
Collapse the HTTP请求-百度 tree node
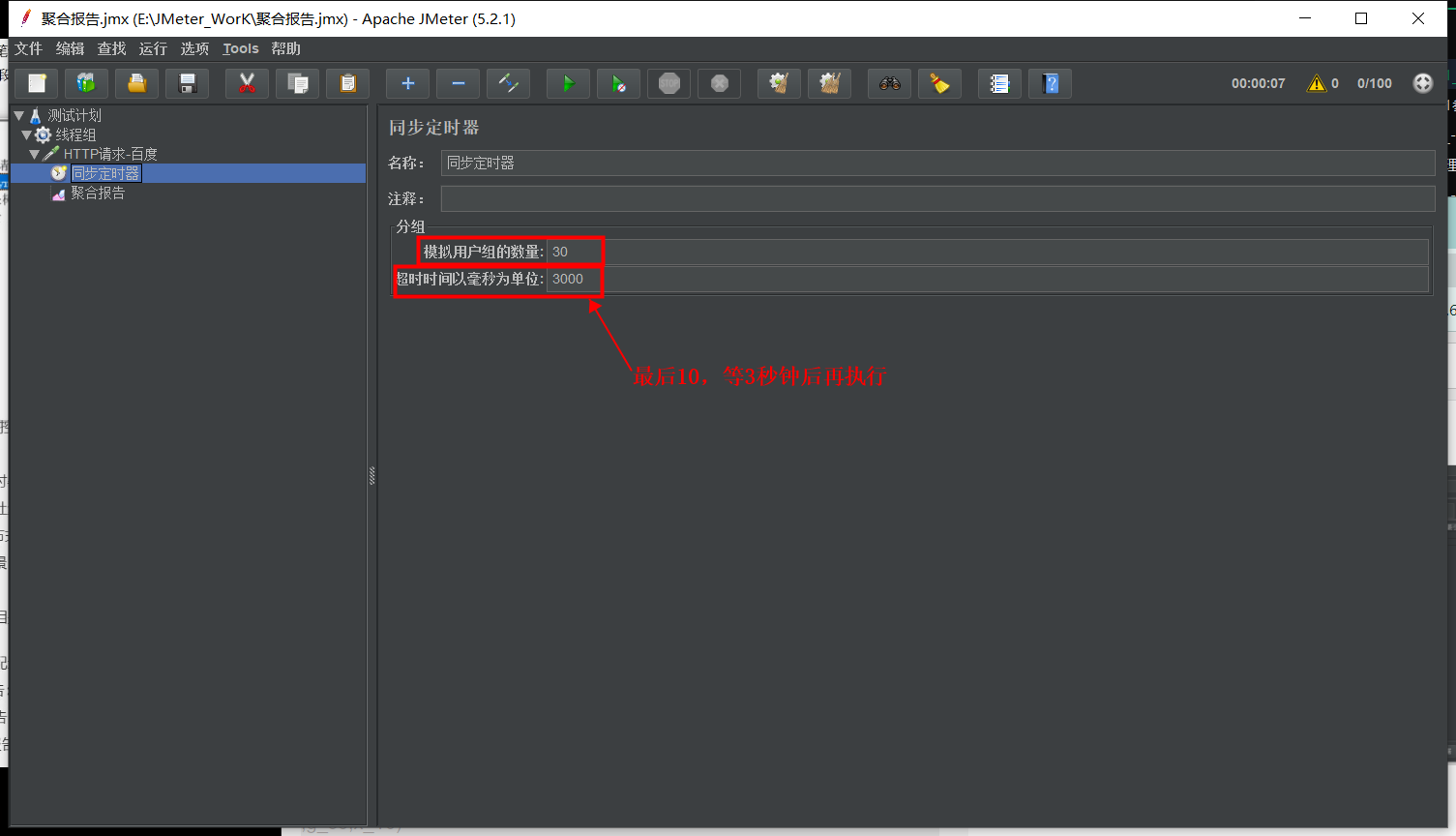(35, 154)
